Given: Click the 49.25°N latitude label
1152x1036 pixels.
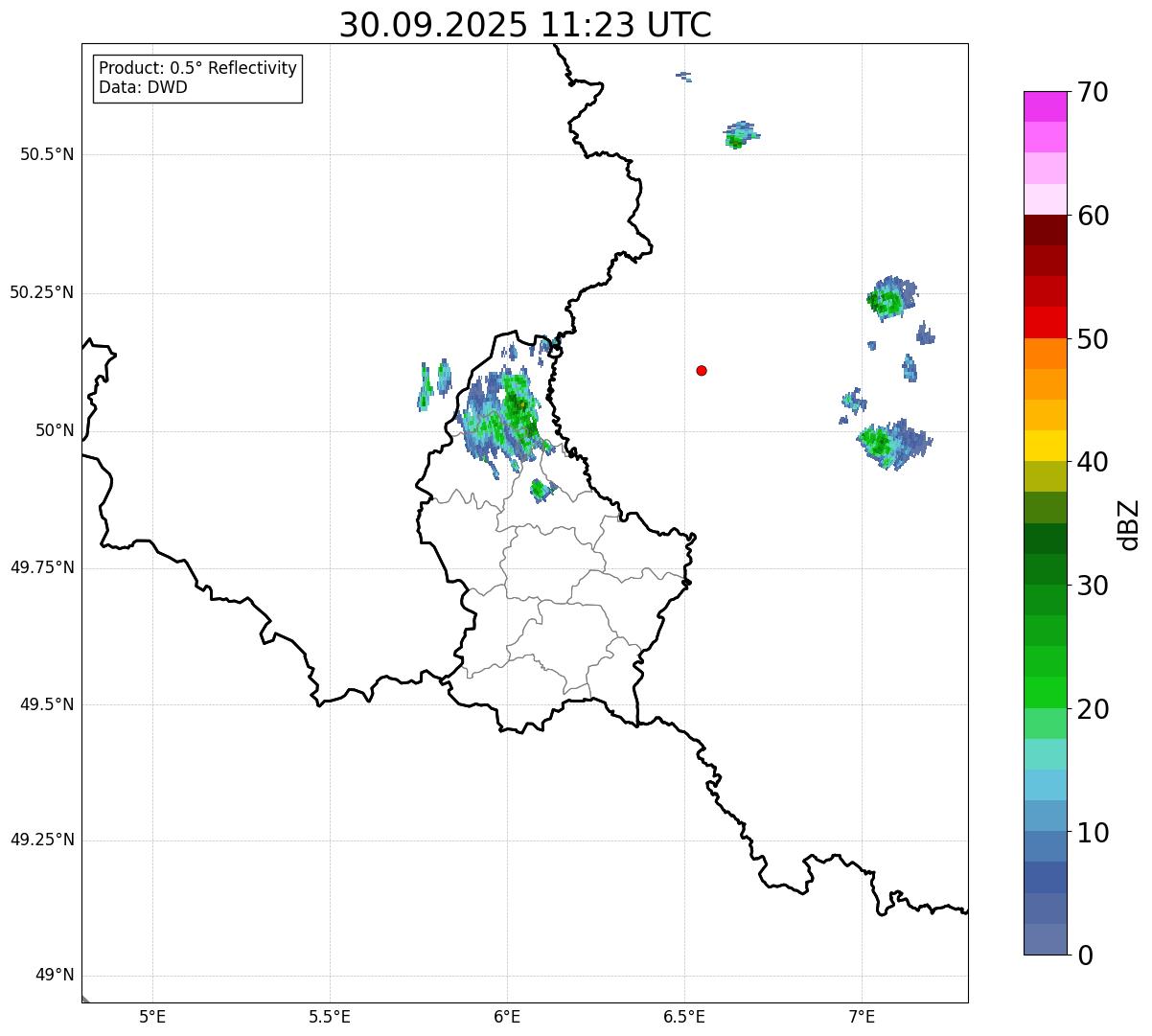Looking at the screenshot, I should pos(42,840).
